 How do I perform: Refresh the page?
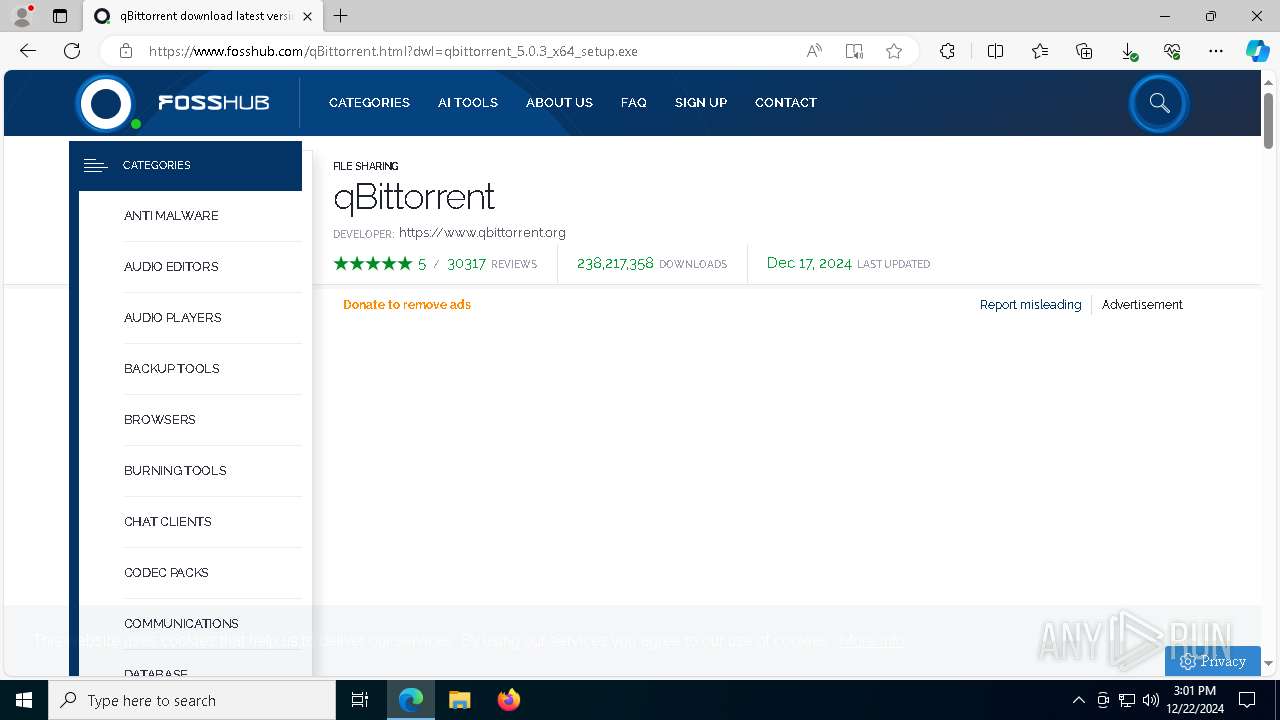coord(72,51)
